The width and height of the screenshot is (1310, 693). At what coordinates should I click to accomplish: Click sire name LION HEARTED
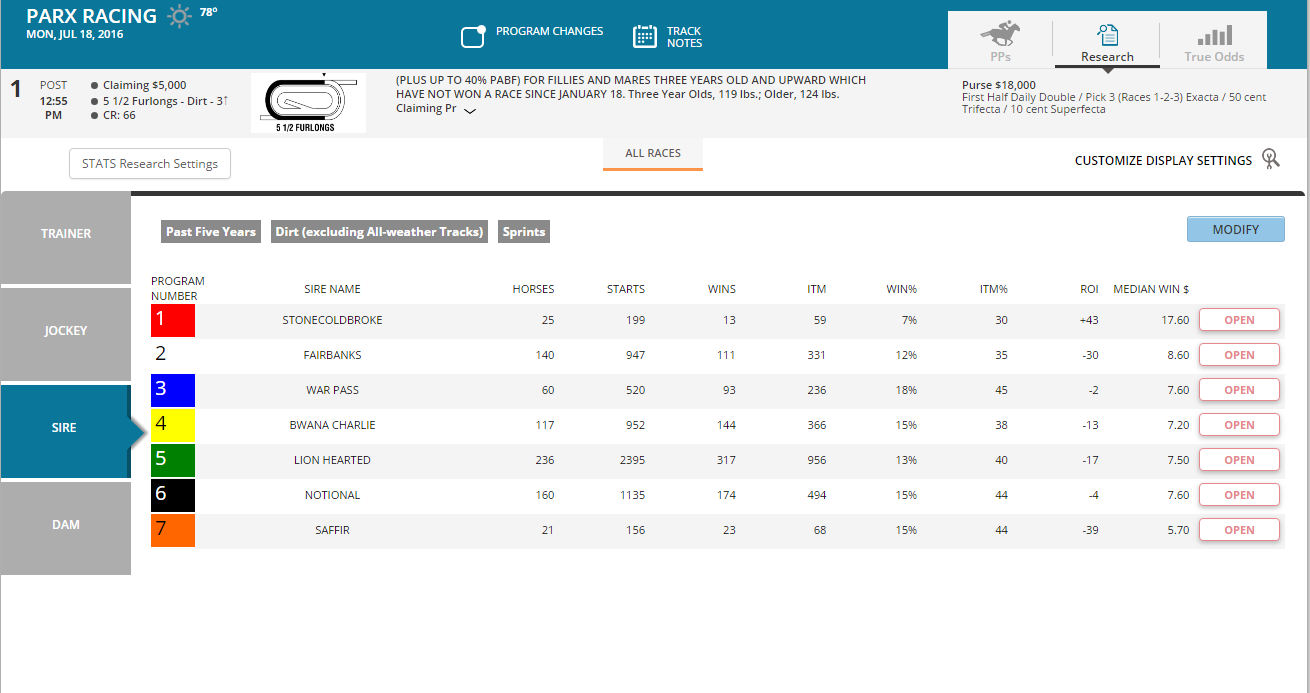[332, 460]
